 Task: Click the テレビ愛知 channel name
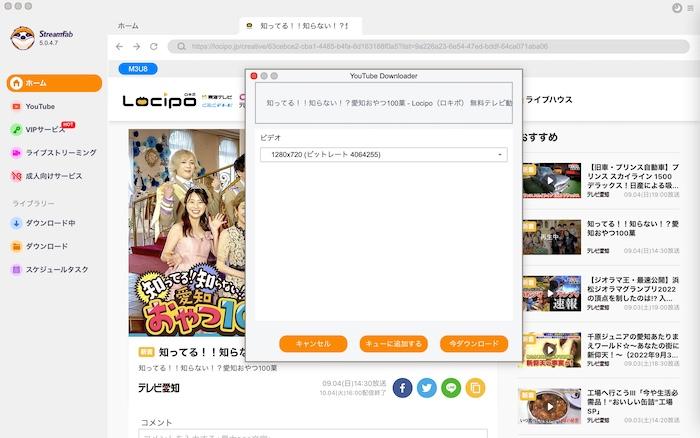pyautogui.click(x=159, y=388)
